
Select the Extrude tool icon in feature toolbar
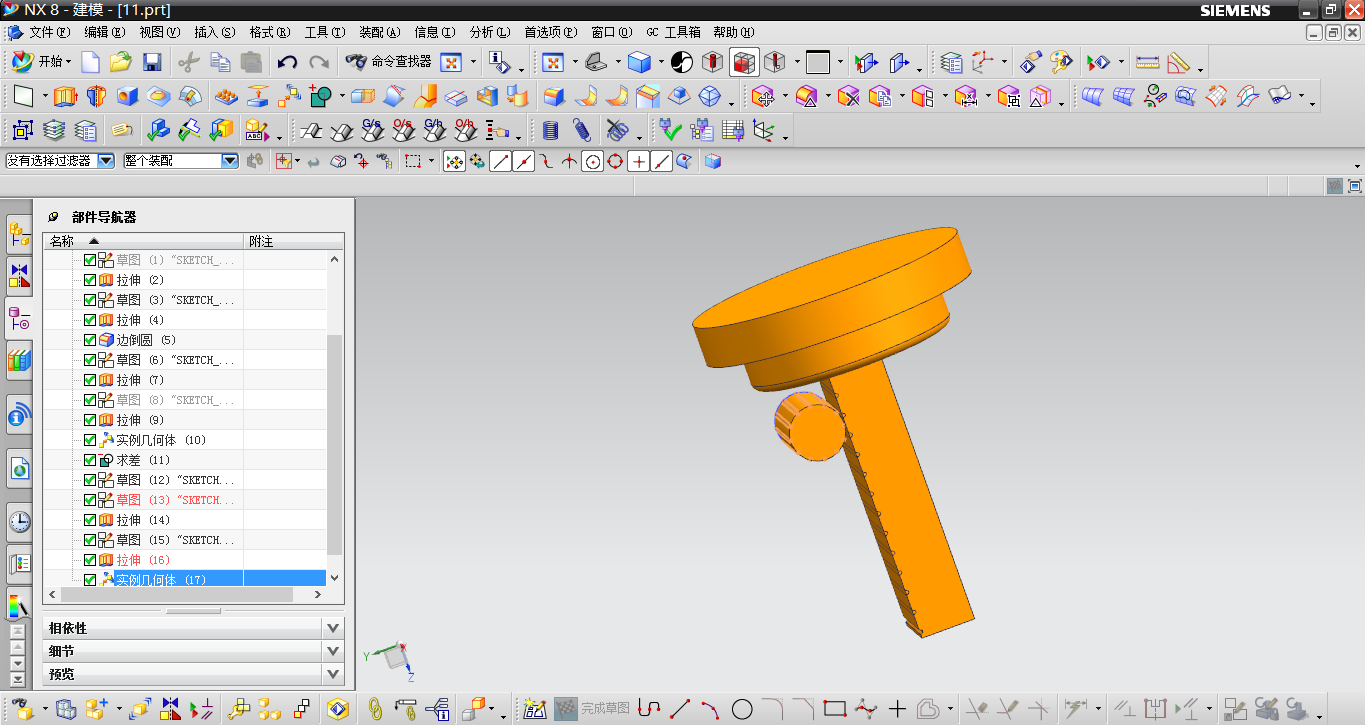[65, 97]
